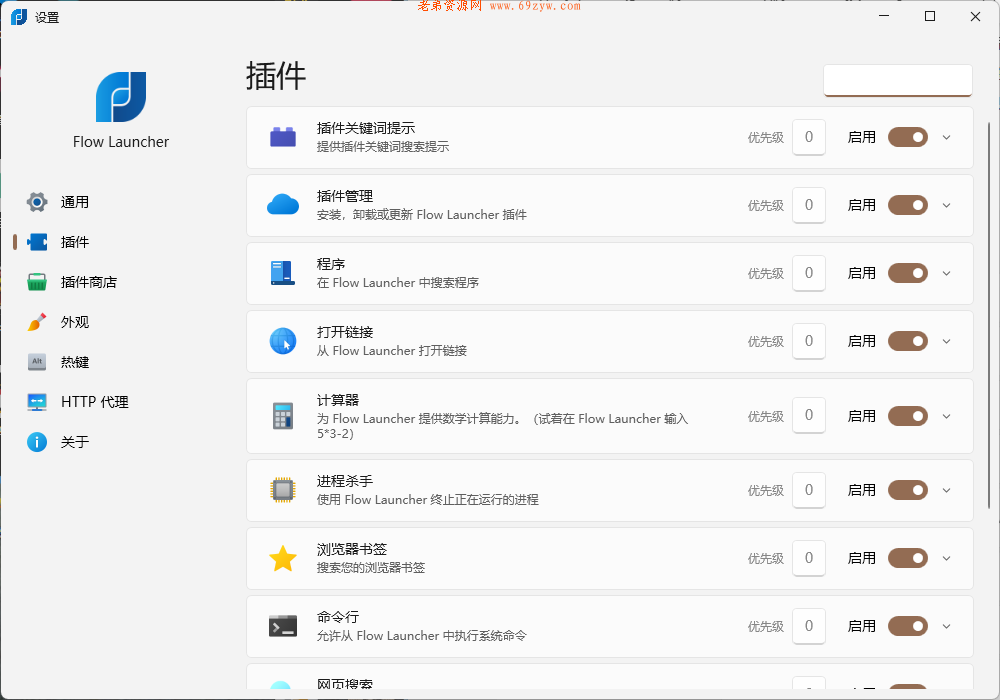1000x700 pixels.
Task: Expand the 计算器 plugin chevron
Action: [x=946, y=416]
